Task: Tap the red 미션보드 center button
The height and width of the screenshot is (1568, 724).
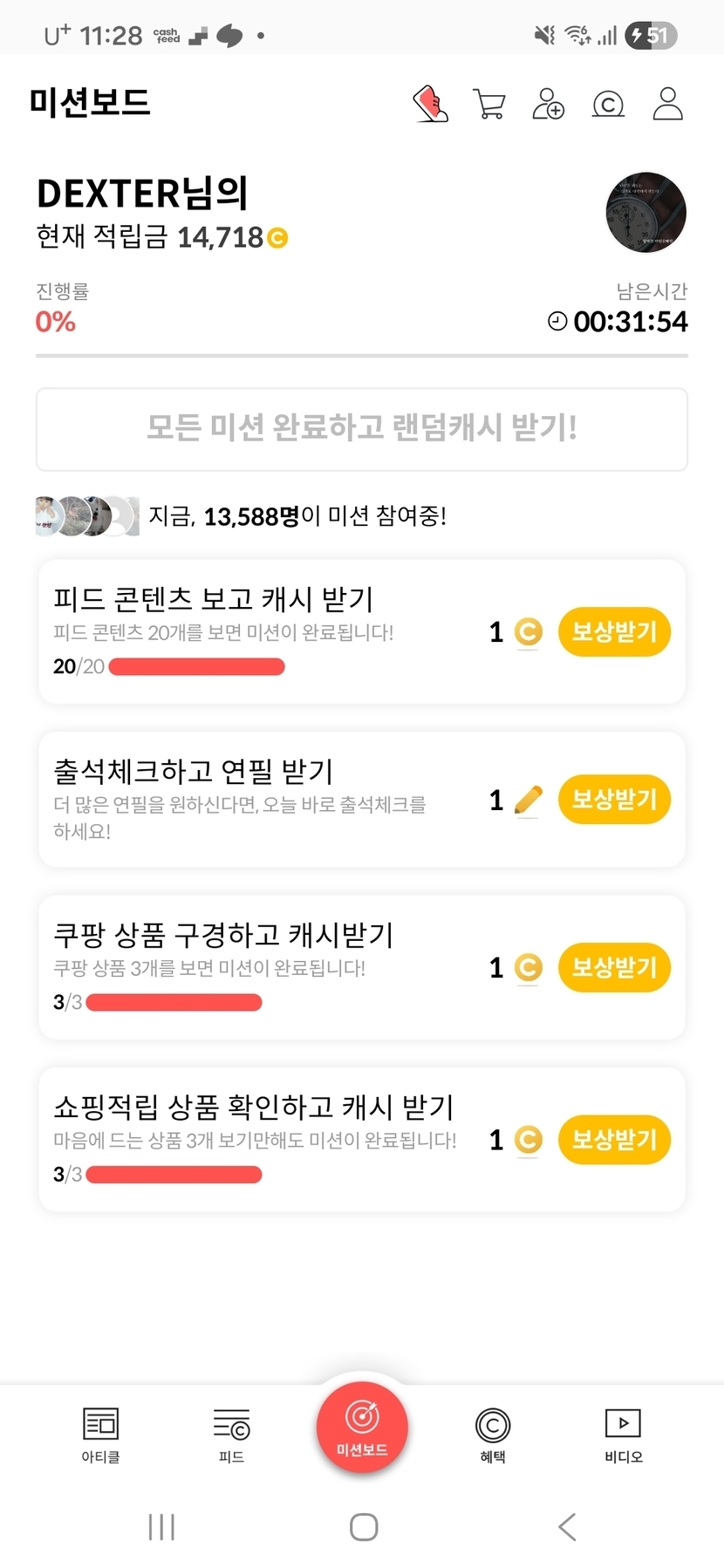Action: (x=362, y=1428)
